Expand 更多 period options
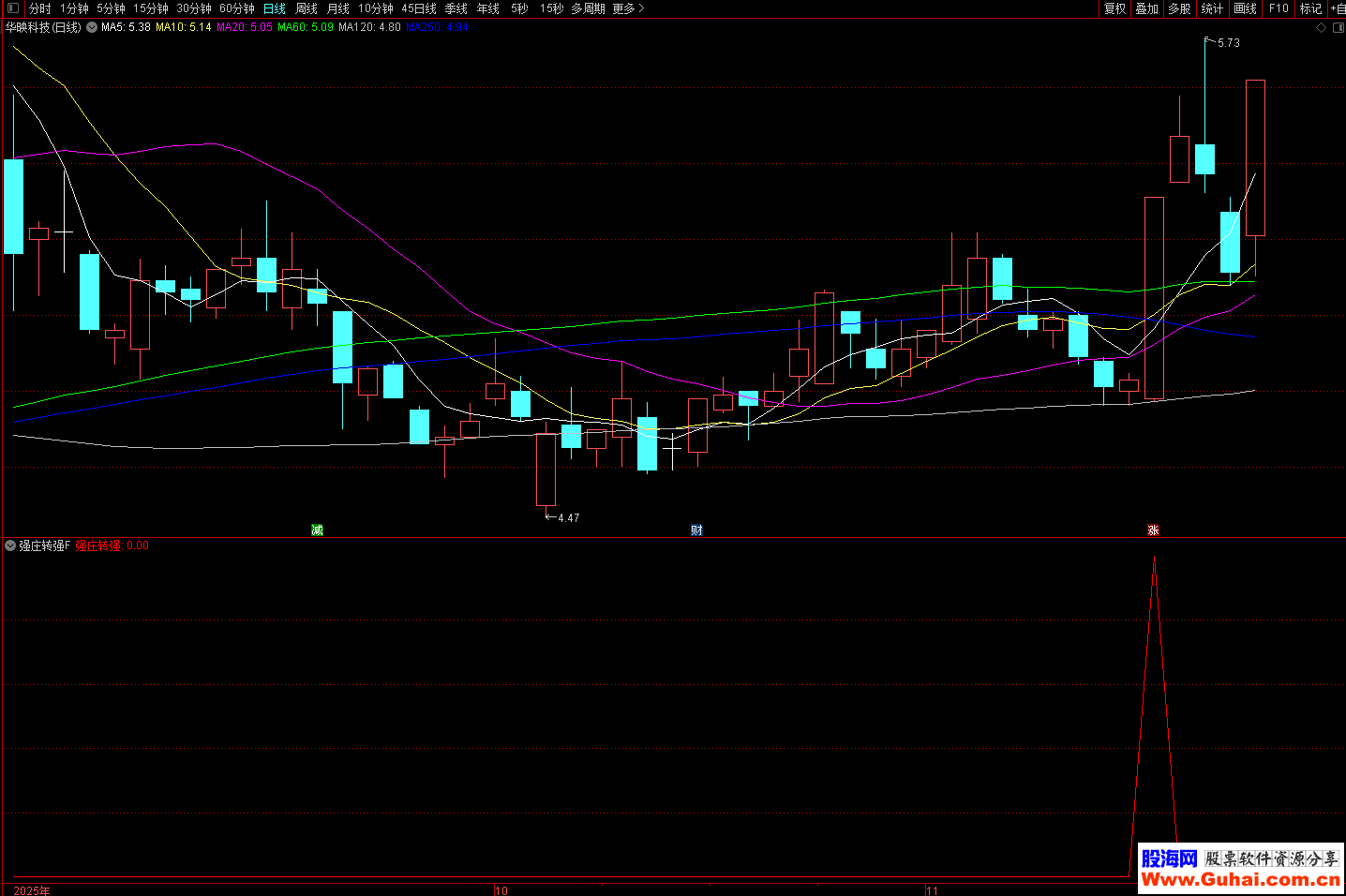The width and height of the screenshot is (1346, 896). click(x=628, y=8)
